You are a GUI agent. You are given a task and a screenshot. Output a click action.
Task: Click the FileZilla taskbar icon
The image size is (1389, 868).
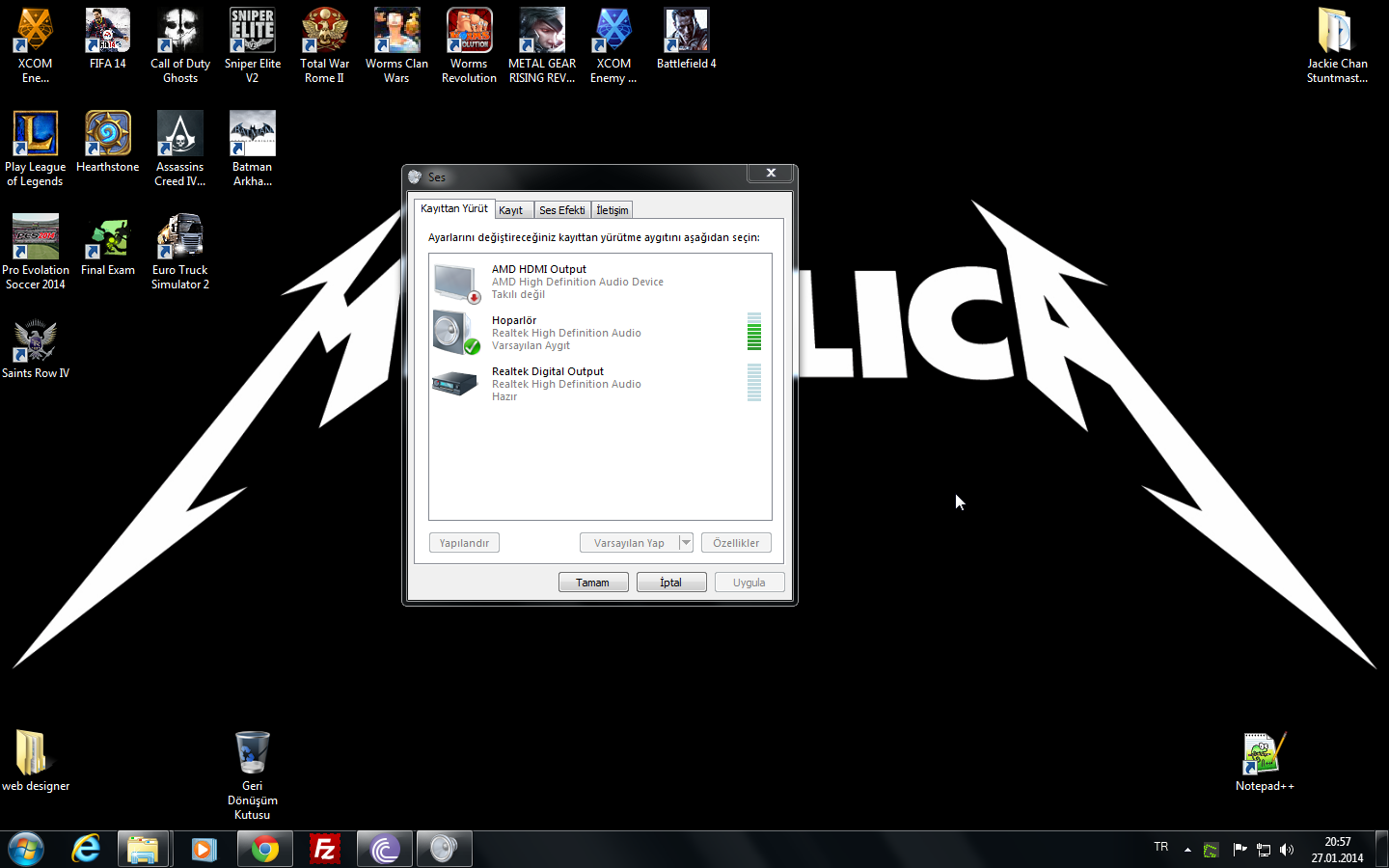click(x=325, y=849)
